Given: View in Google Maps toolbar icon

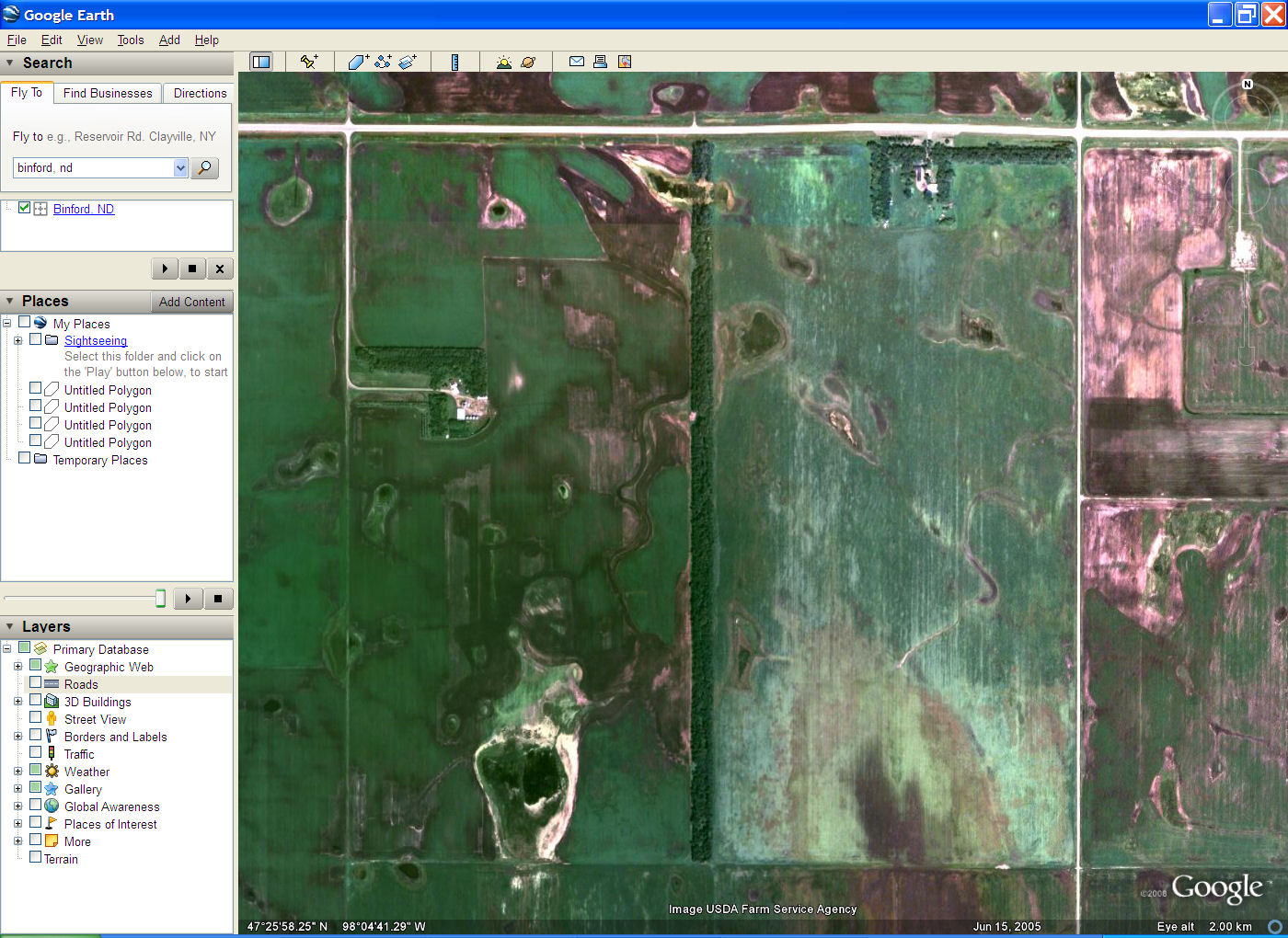Looking at the screenshot, I should click(625, 62).
